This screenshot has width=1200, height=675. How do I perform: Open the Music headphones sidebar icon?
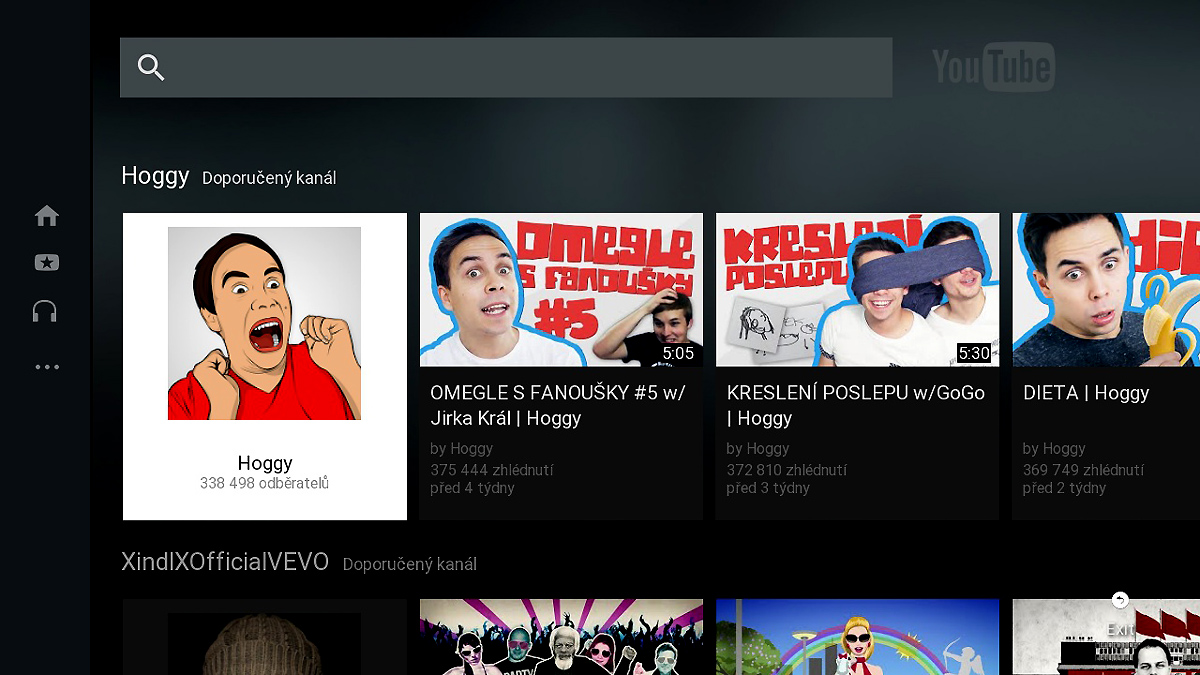[46, 311]
